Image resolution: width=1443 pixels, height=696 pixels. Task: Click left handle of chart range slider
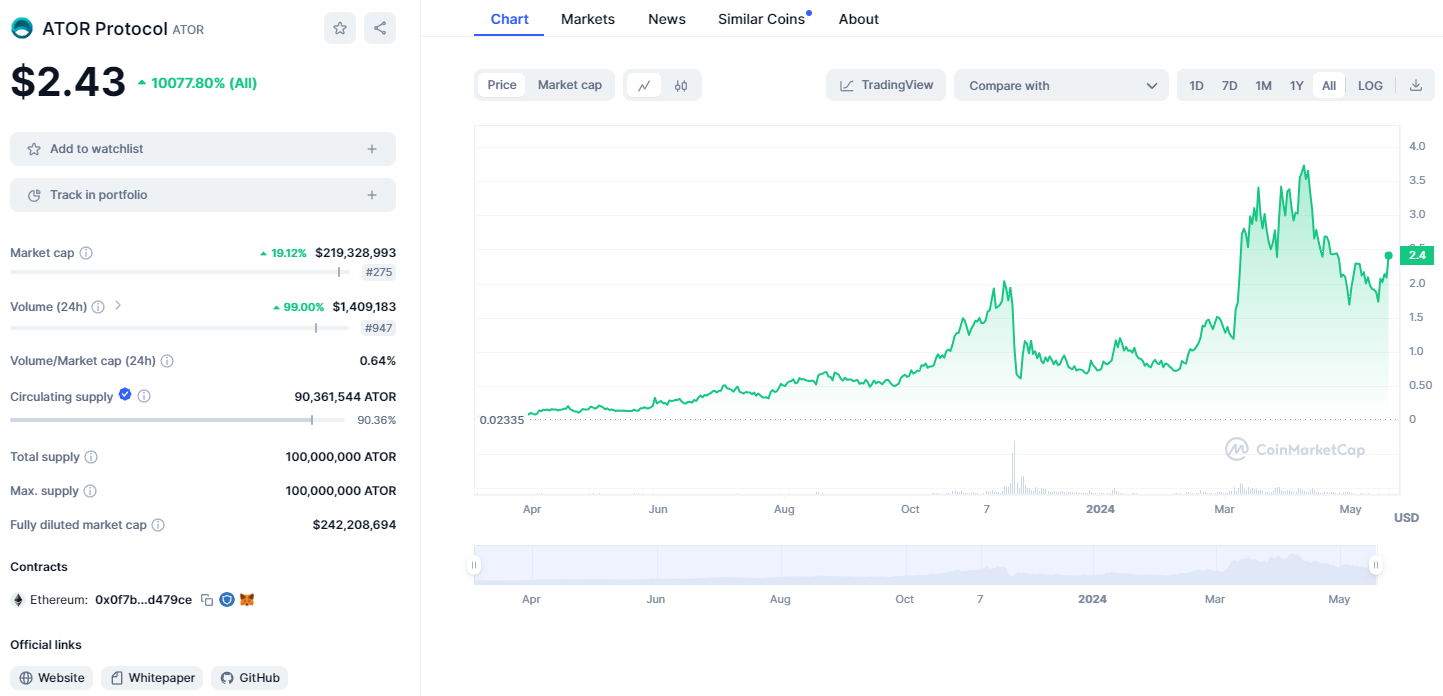click(x=474, y=566)
